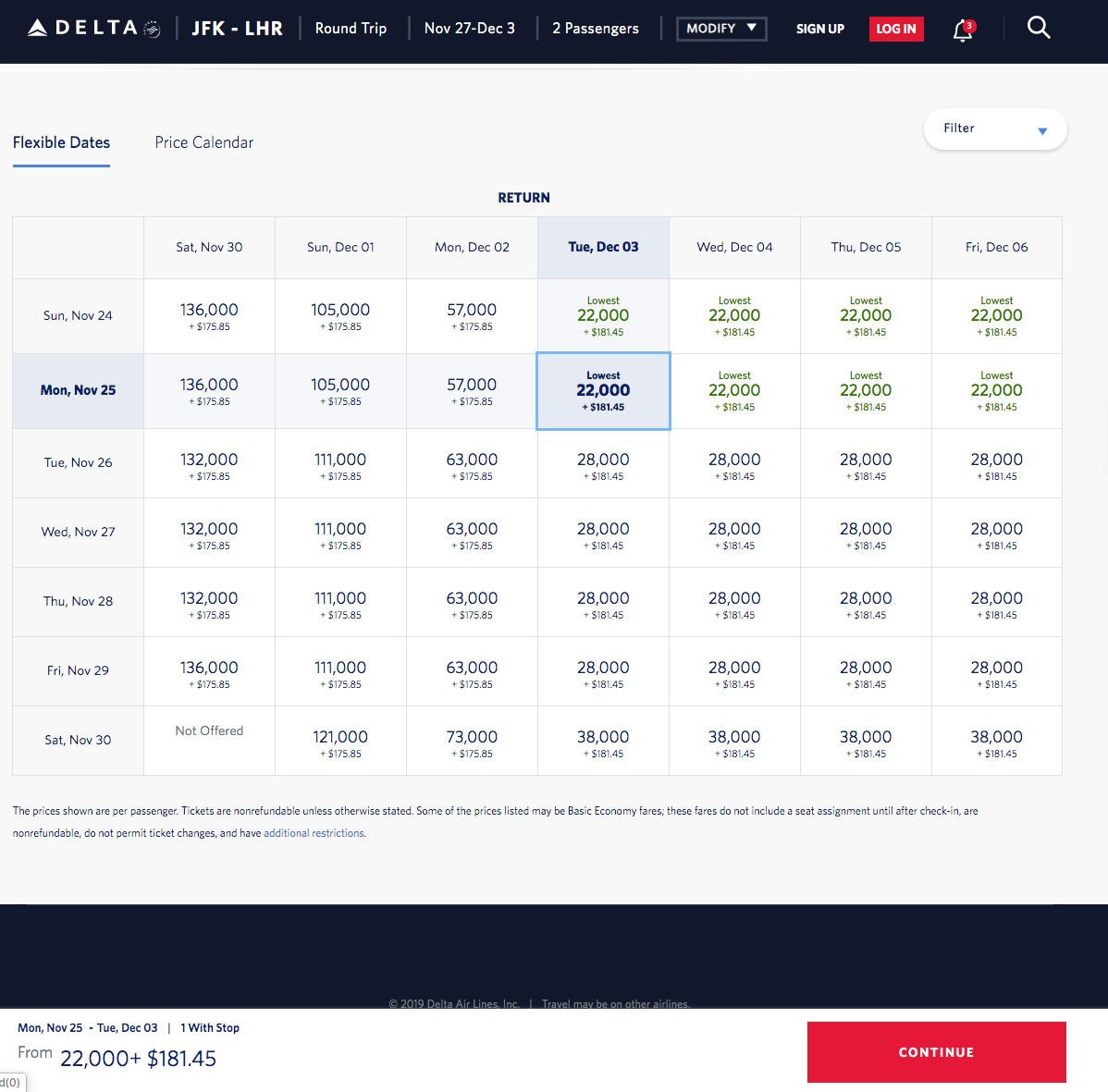Select the Fri, Nov 29 departure row header
Viewport: 1108px width, 1092px height.
point(78,670)
